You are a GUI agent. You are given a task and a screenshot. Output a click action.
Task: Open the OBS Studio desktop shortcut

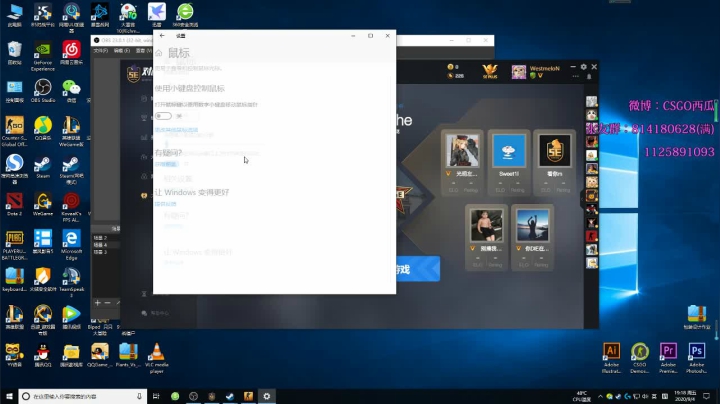[43, 90]
